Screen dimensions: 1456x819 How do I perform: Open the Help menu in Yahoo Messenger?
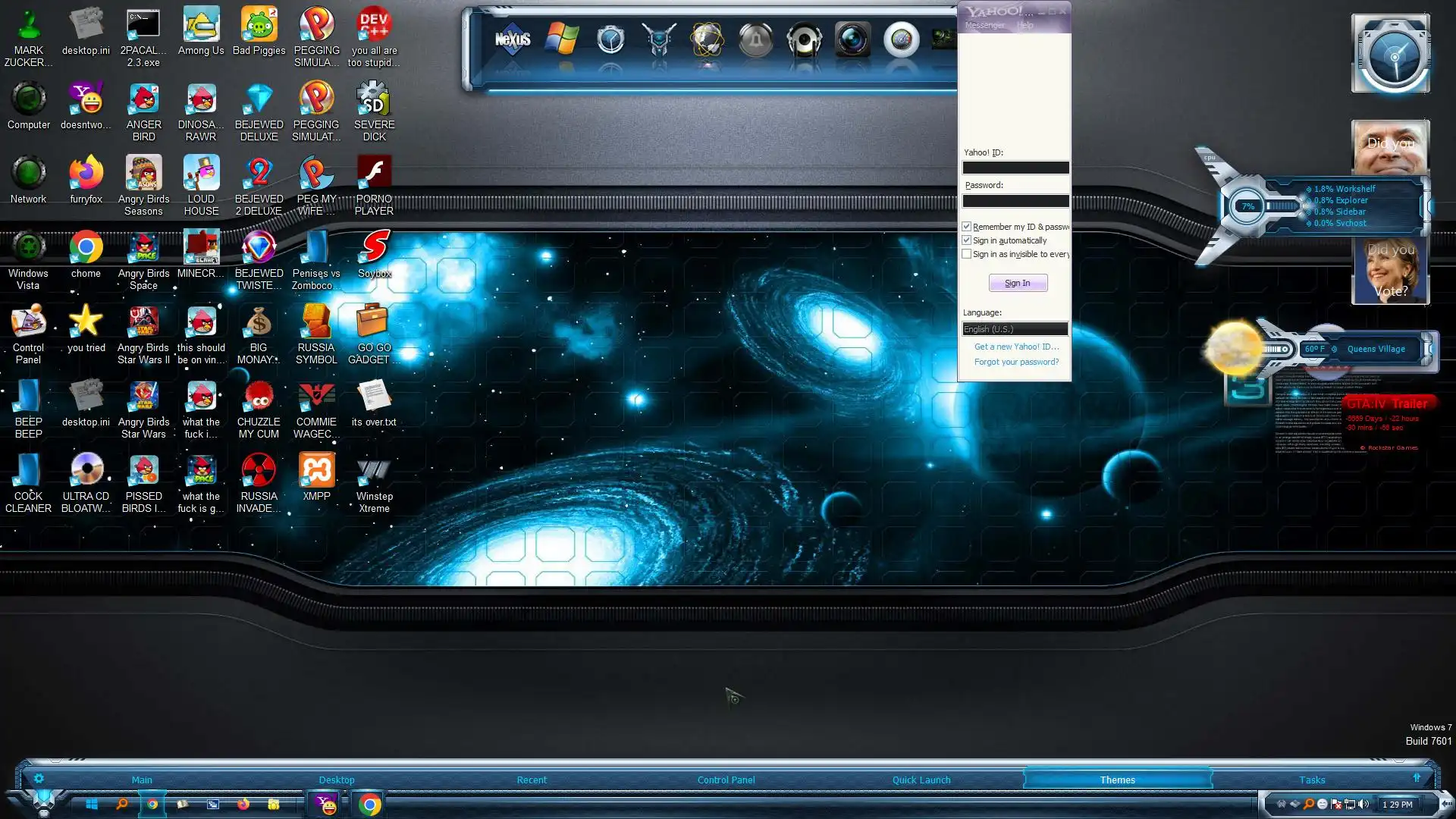1025,25
